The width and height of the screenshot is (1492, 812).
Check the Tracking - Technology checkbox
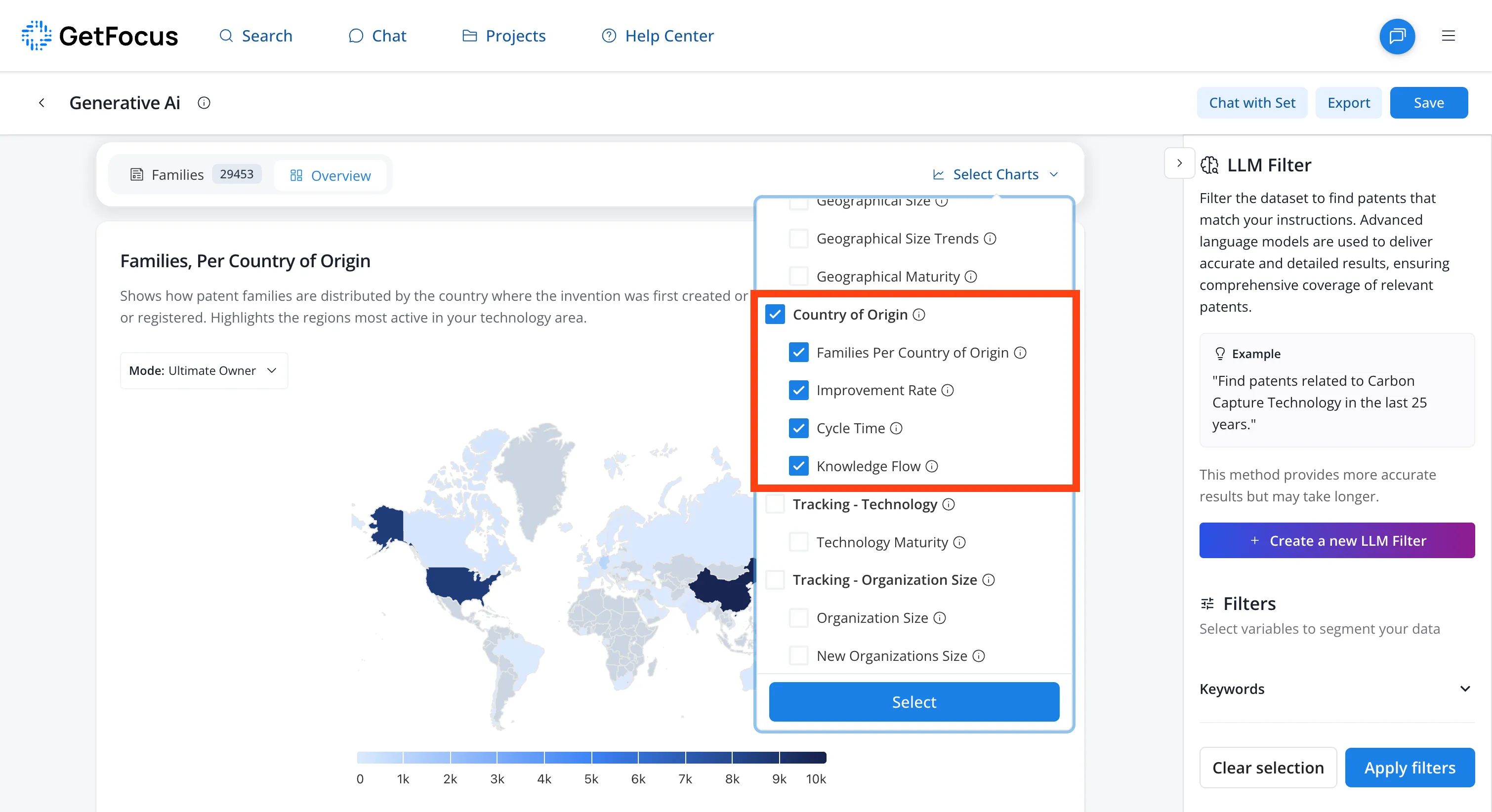(775, 504)
